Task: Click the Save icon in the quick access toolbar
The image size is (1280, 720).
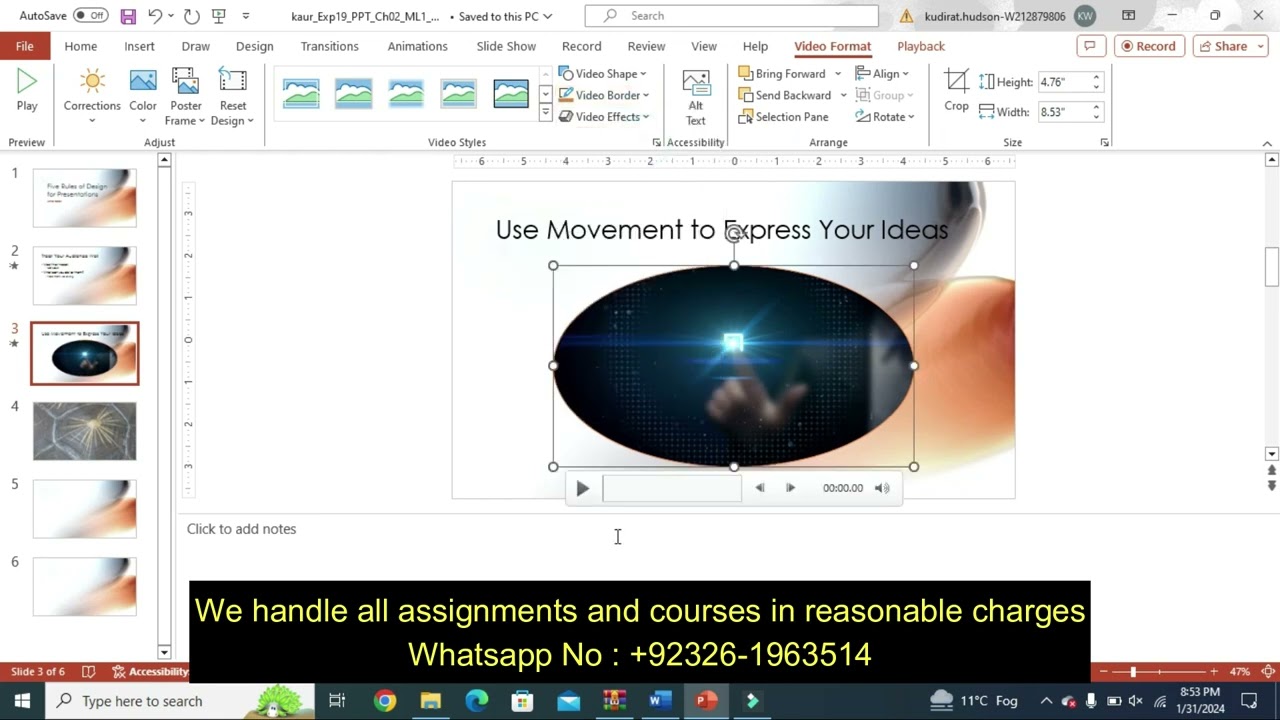Action: pos(128,16)
